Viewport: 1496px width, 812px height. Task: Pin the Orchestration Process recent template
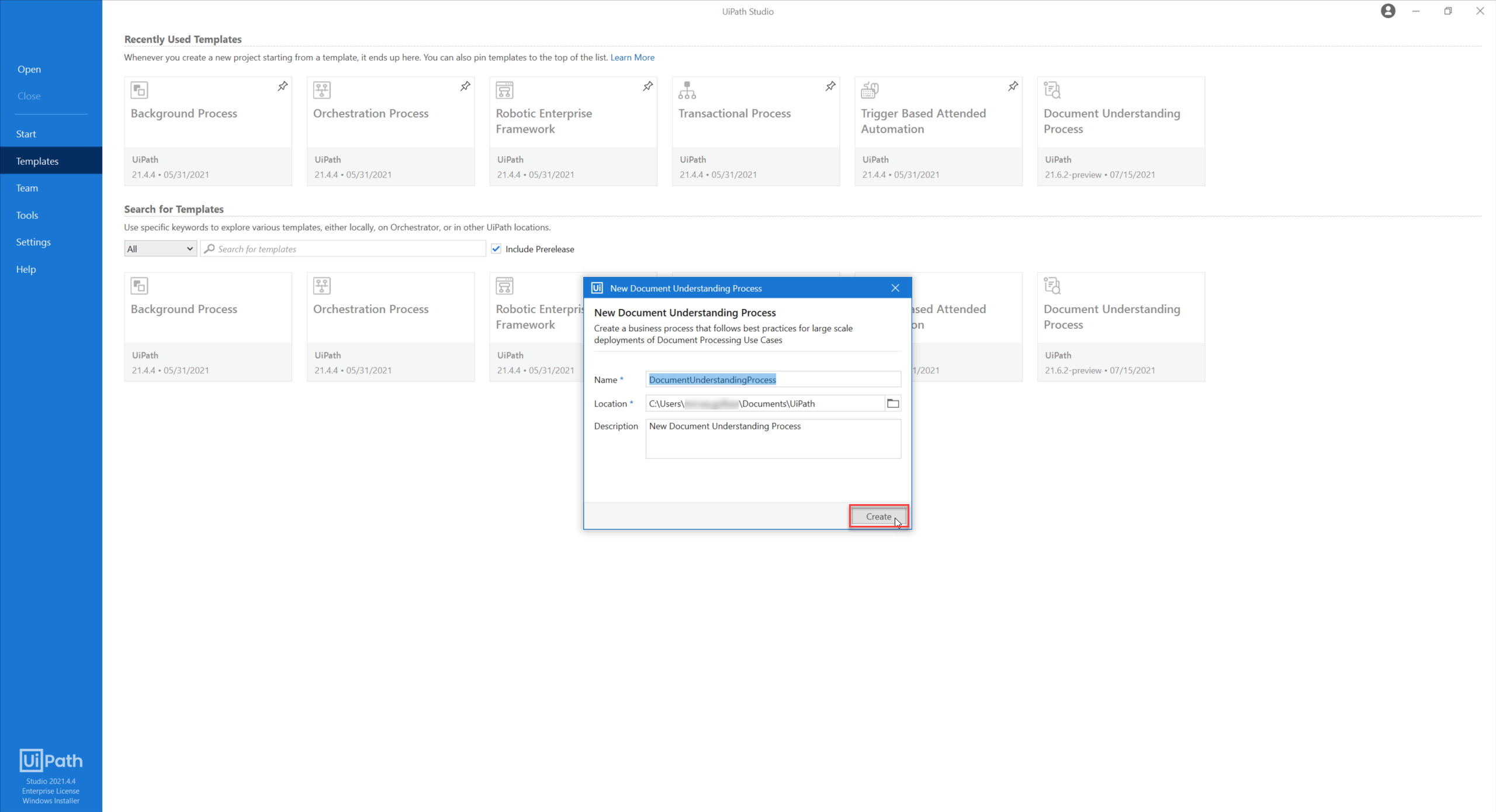point(465,86)
